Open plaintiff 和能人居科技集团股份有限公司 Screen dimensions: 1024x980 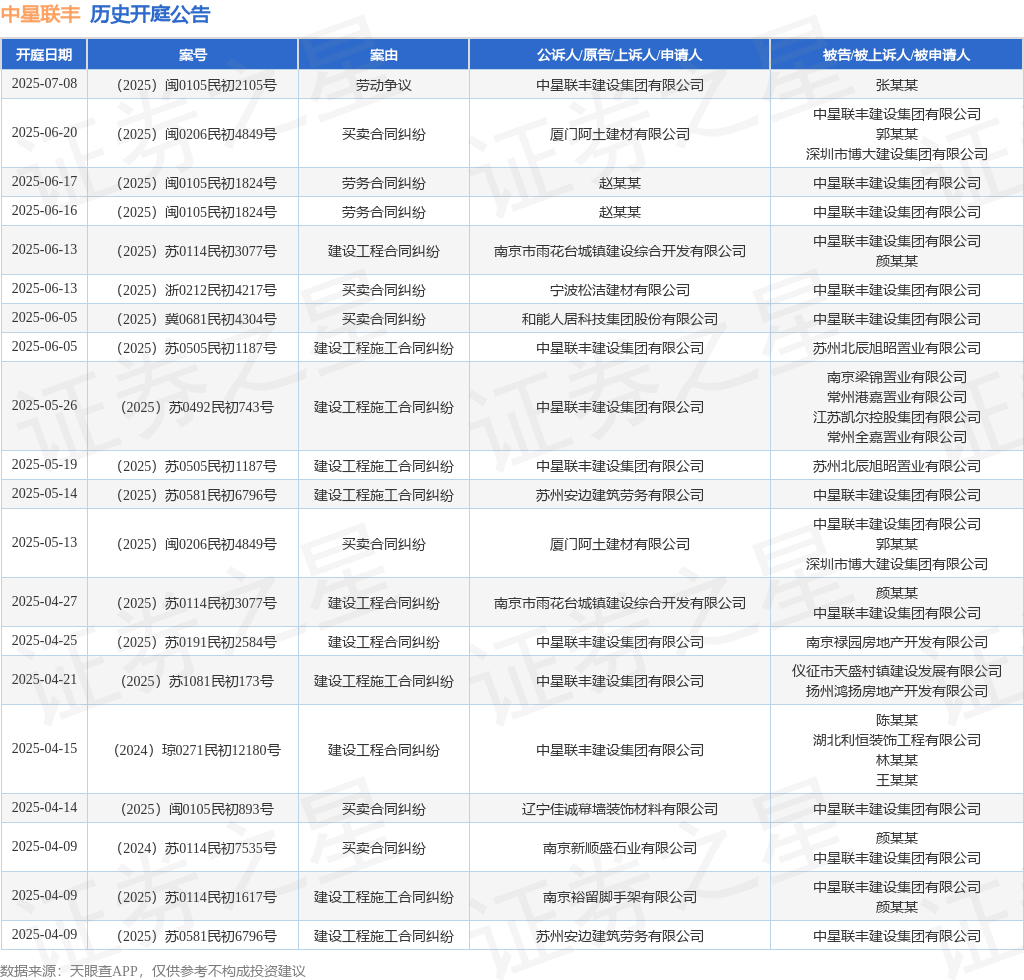619,319
